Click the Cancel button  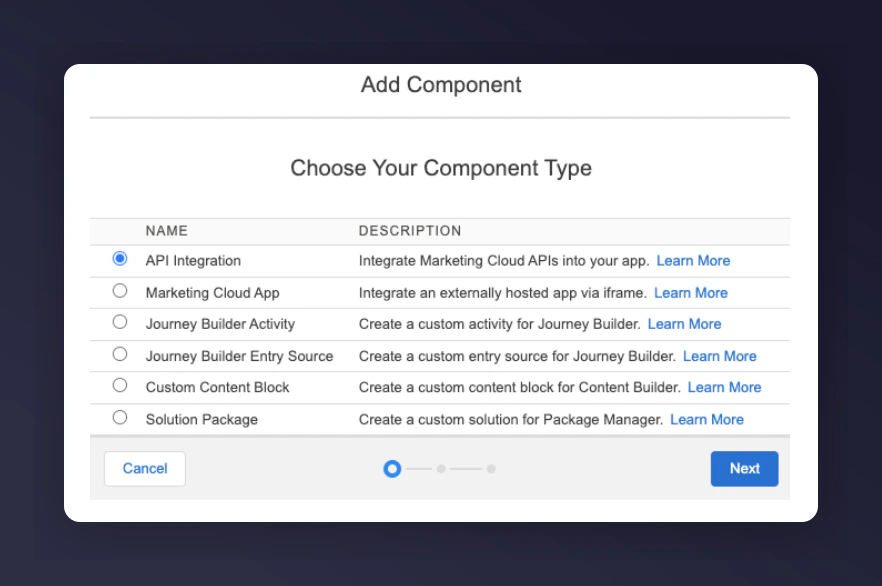[x=145, y=468]
